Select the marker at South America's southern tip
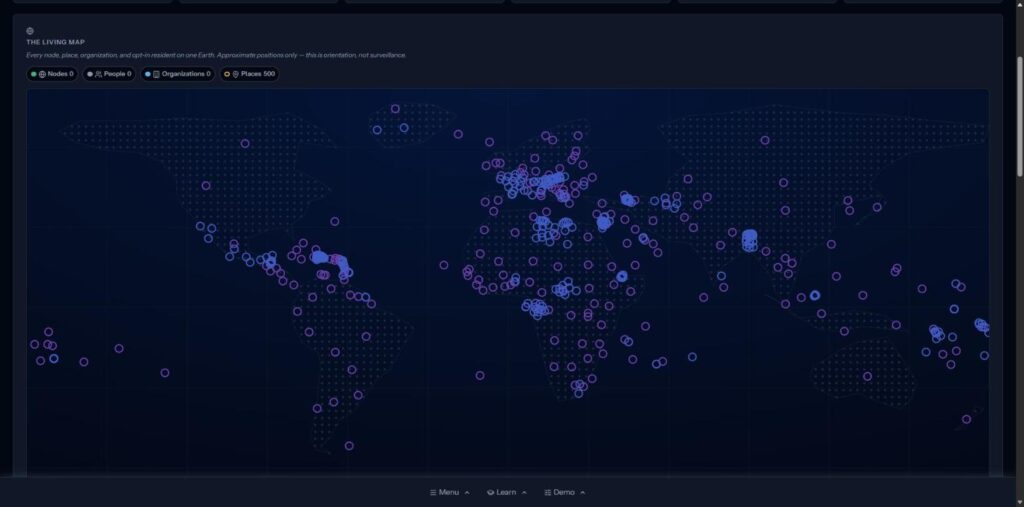 tap(349, 446)
